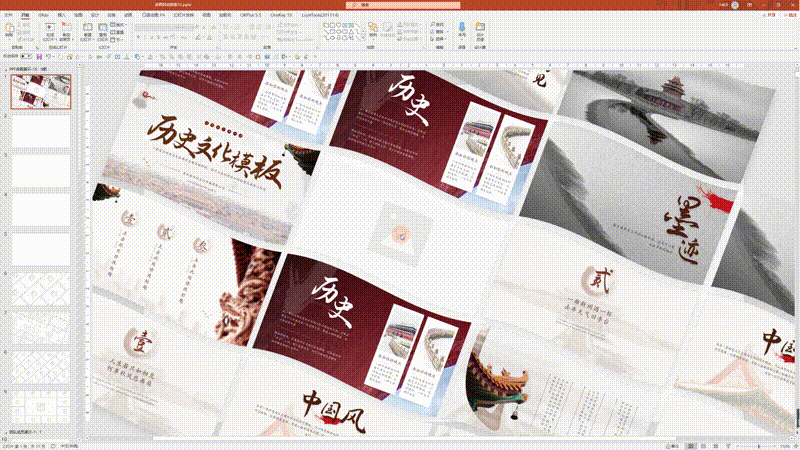This screenshot has height=450, width=800.
Task: Toggle the Notes pane in the status bar
Action: [x=672, y=446]
